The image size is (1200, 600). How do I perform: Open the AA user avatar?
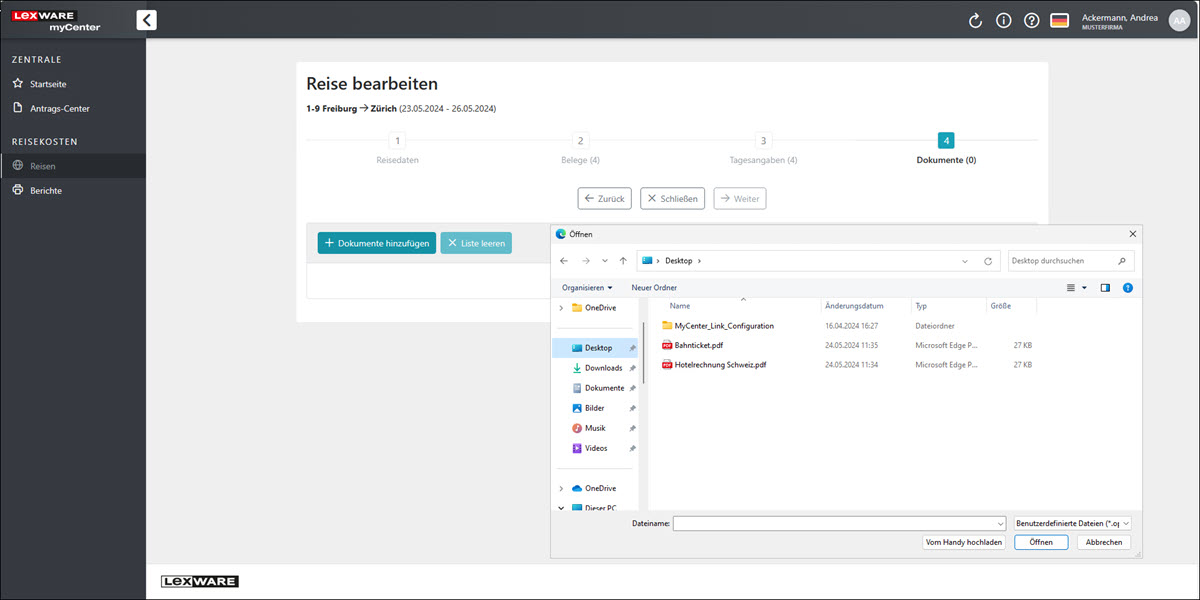[x=1179, y=21]
